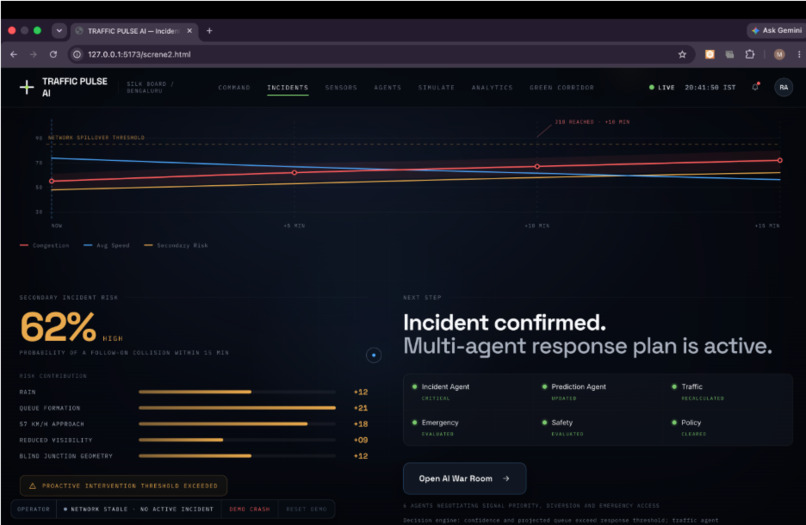Click the 57 KM/H APPROACH risk bar
Viewport: 806px width, 525px height.
click(236, 424)
